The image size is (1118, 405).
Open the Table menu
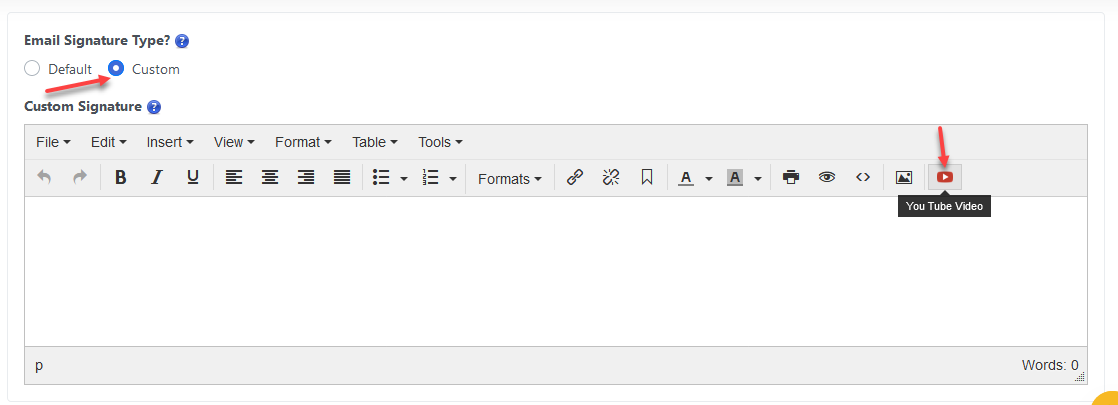point(375,142)
